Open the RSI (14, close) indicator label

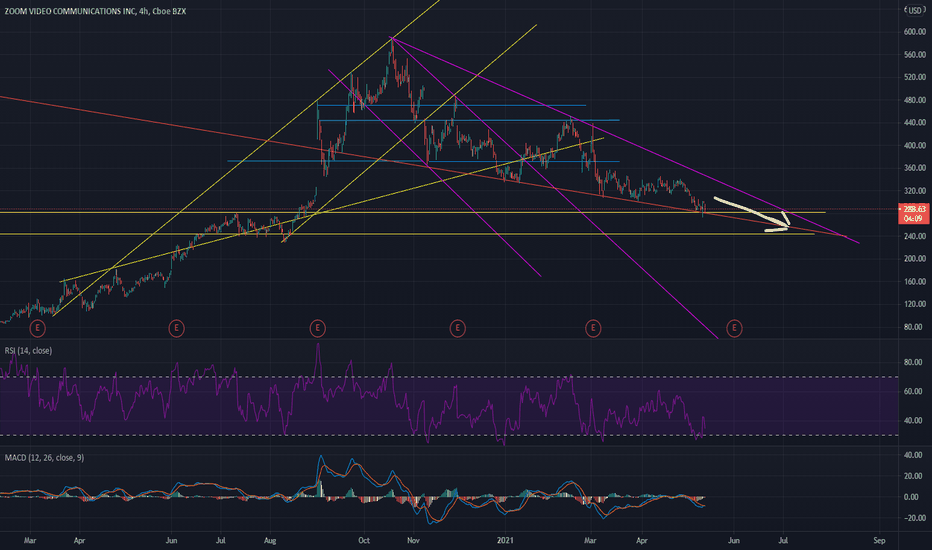(x=29, y=351)
